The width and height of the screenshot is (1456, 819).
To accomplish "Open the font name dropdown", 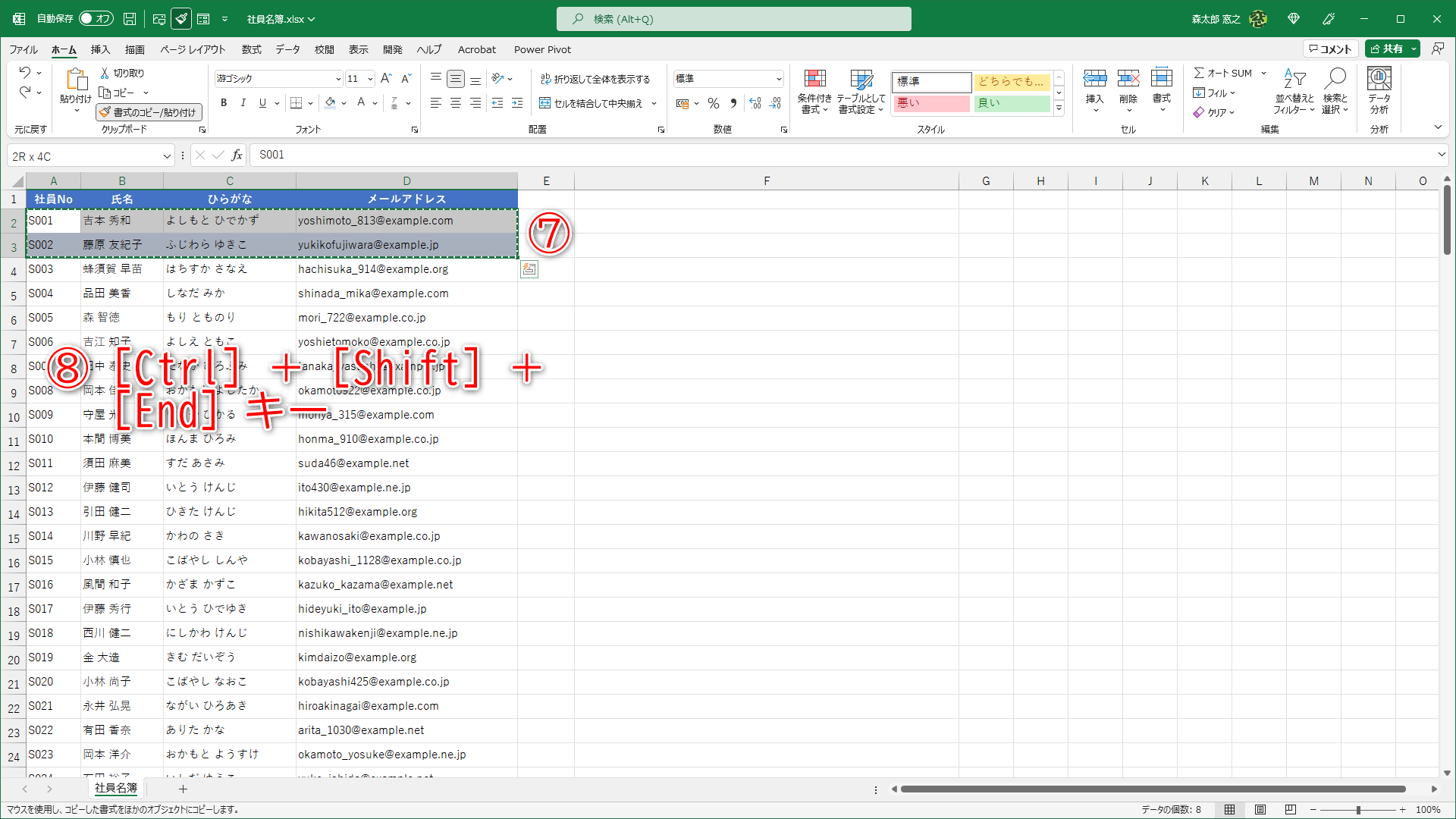I will pyautogui.click(x=338, y=79).
